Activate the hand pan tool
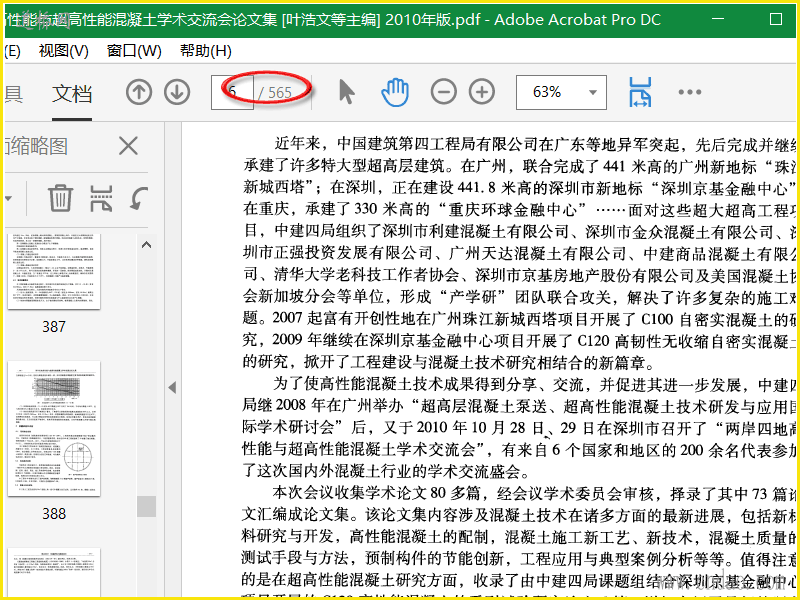Viewport: 800px width, 600px height. (x=395, y=92)
